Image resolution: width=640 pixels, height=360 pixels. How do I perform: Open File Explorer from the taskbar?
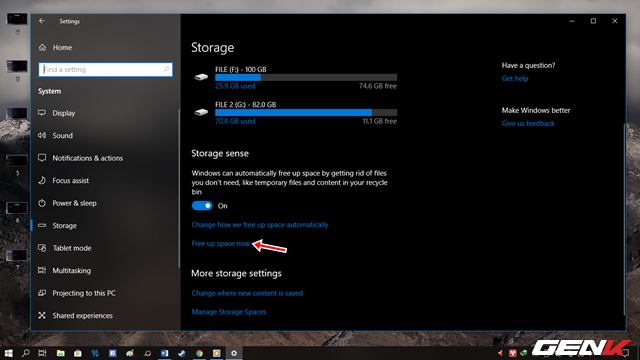coord(60,353)
